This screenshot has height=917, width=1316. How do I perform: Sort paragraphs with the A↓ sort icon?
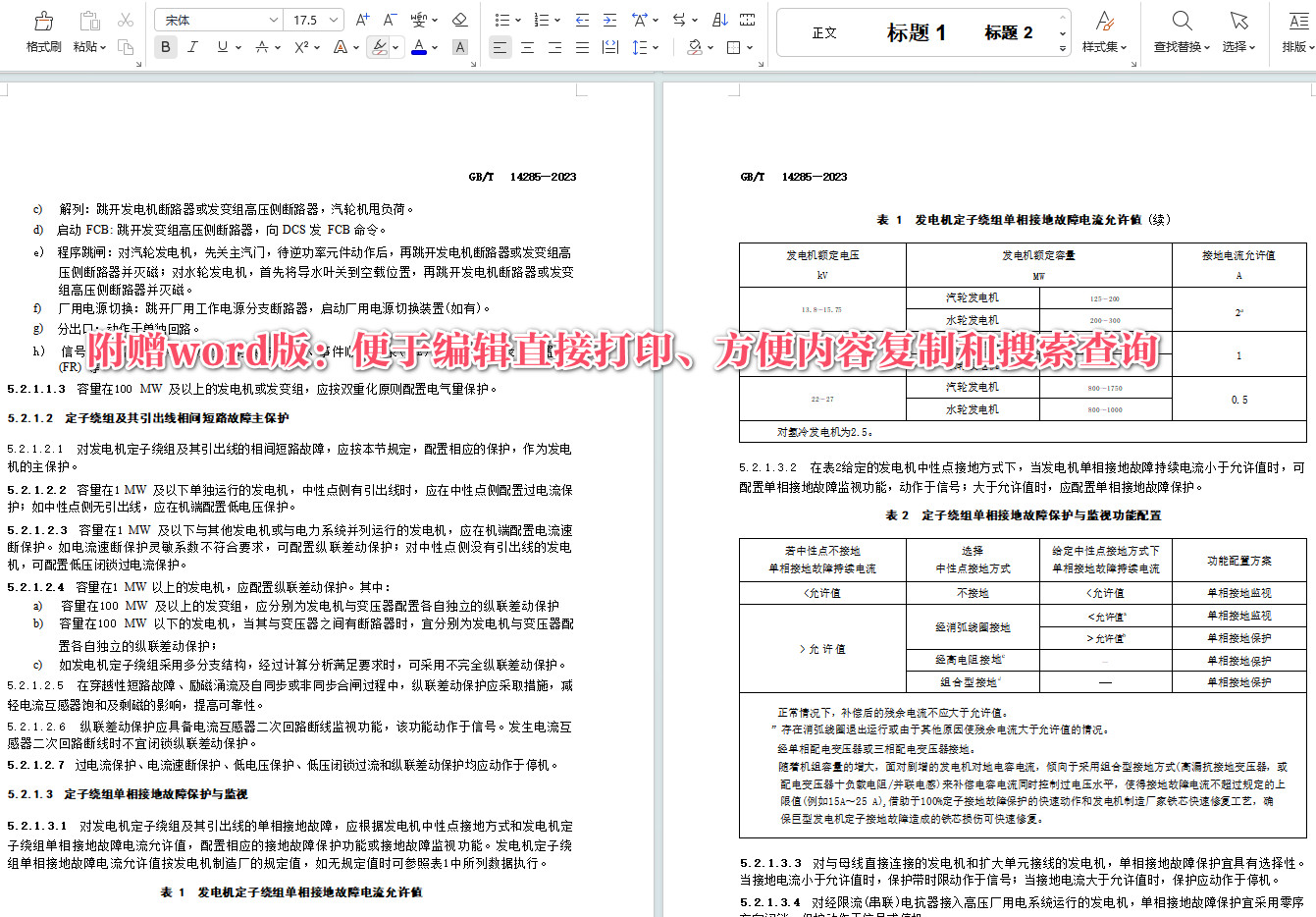pos(719,21)
